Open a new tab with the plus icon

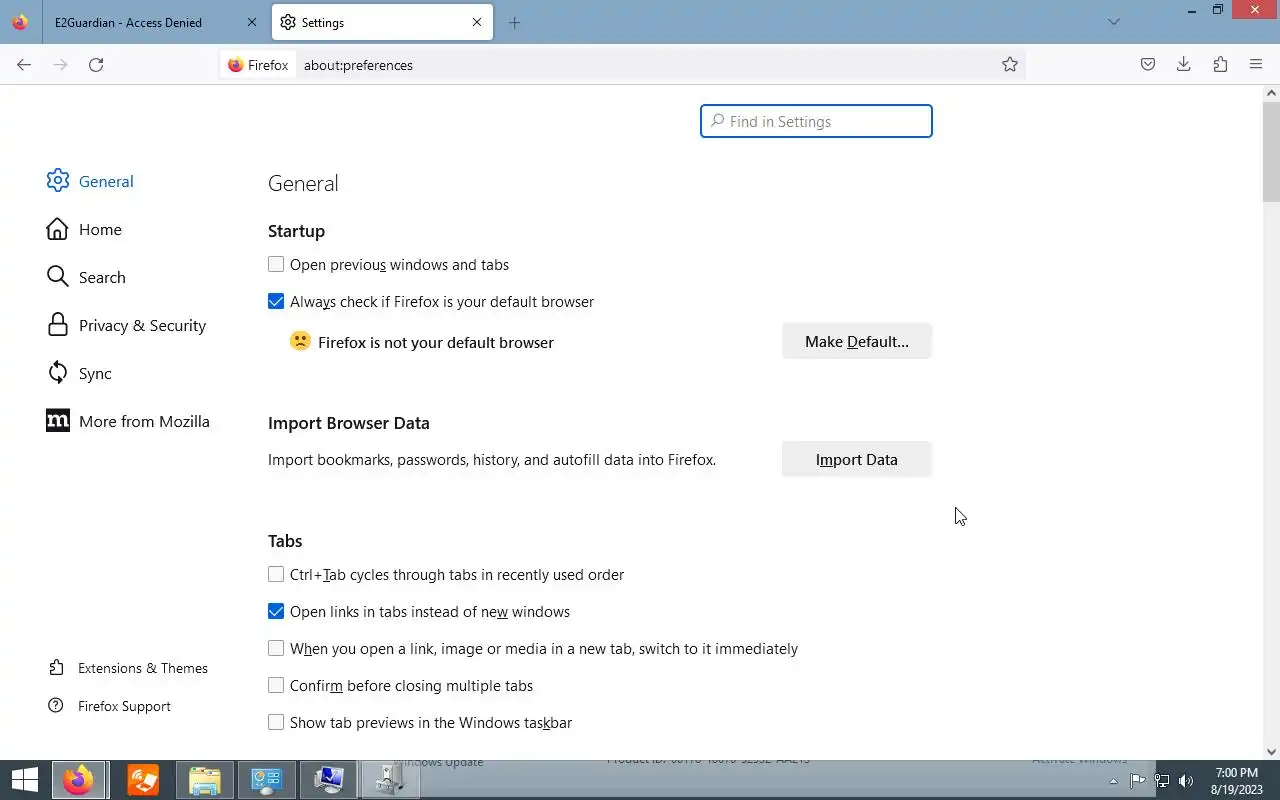click(x=514, y=22)
